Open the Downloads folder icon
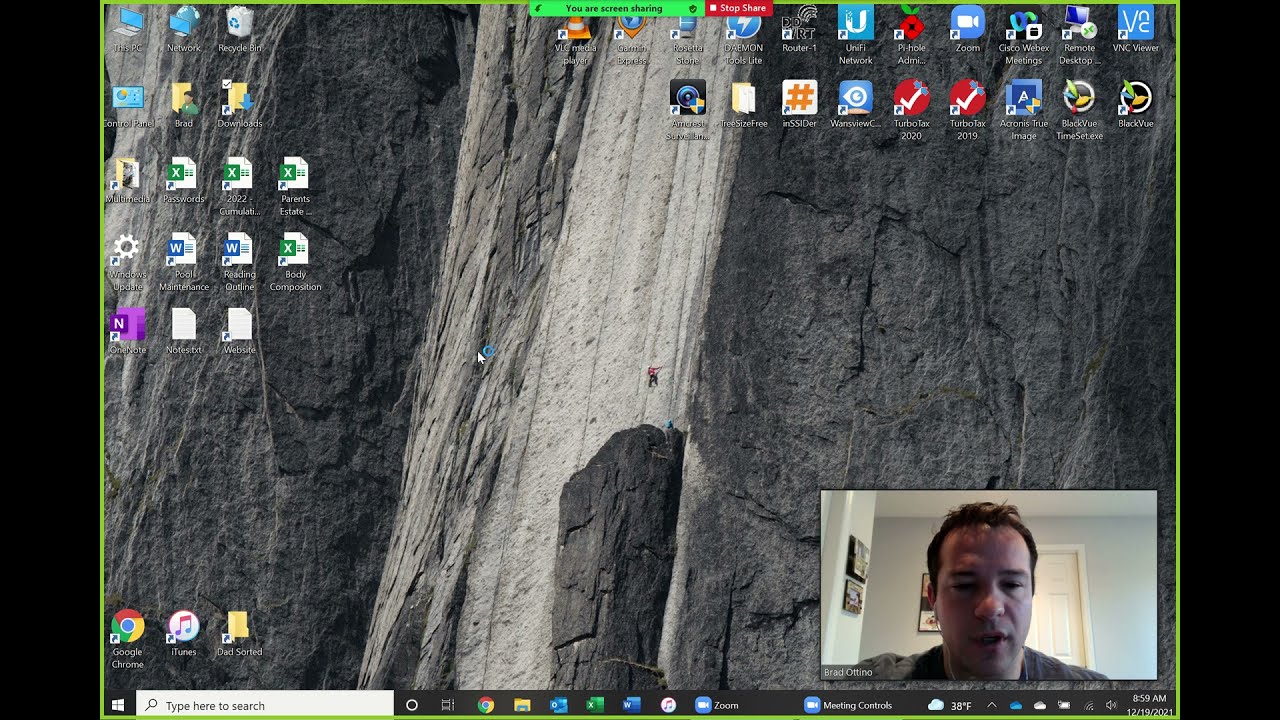This screenshot has height=720, width=1280. [239, 105]
